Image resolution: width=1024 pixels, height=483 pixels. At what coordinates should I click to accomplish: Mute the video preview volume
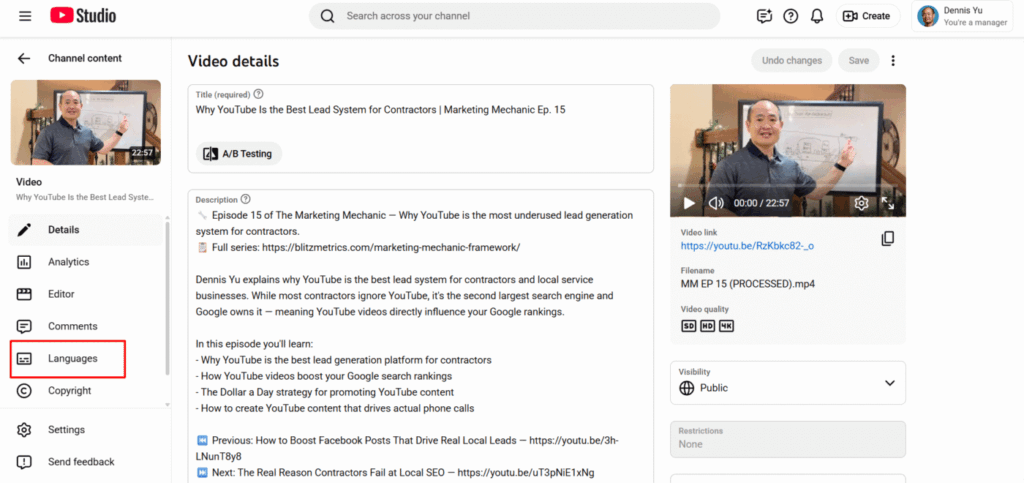pos(716,203)
